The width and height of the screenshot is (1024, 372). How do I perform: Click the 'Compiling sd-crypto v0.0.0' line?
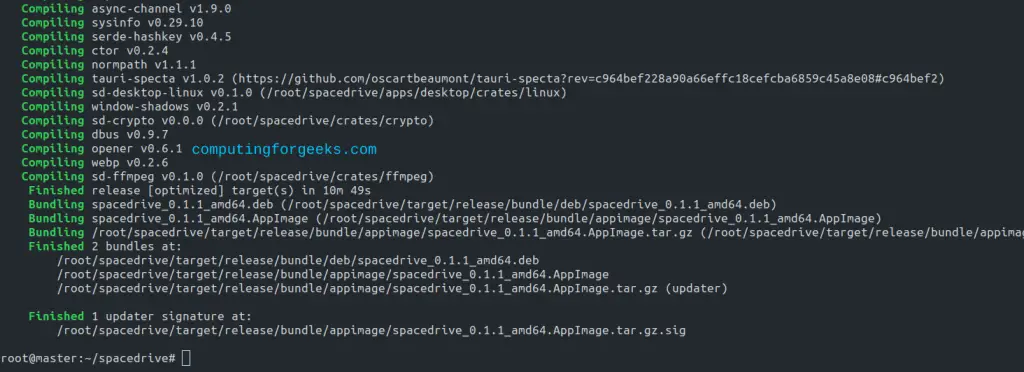227,121
